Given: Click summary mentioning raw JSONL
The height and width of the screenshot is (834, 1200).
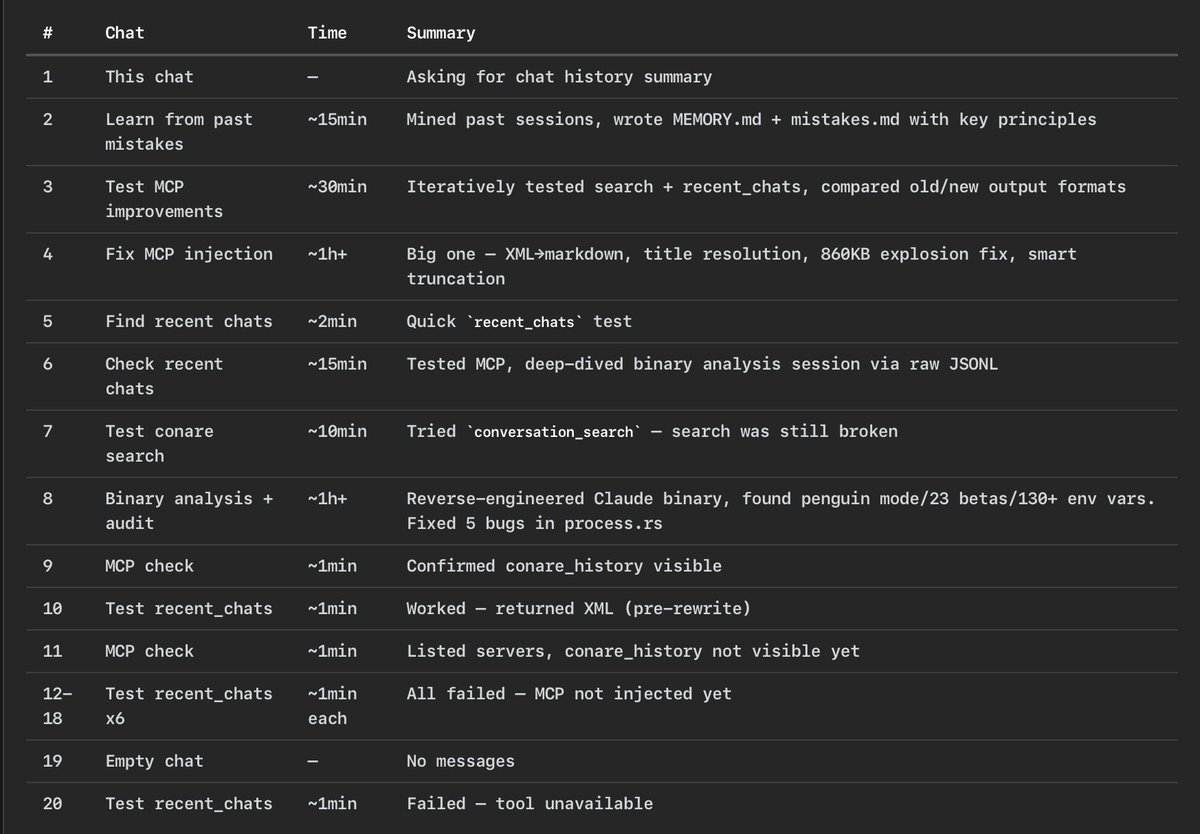Looking at the screenshot, I should (702, 364).
